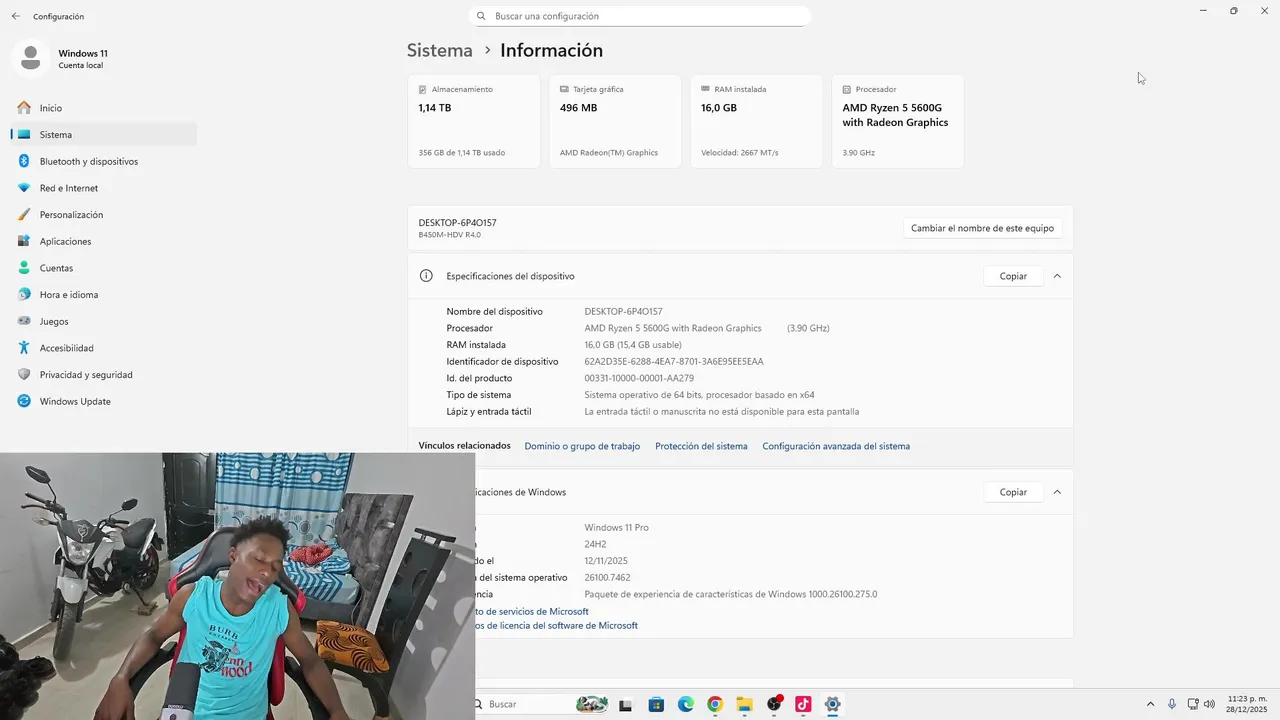Copy the Windows specifications section

click(x=1013, y=492)
